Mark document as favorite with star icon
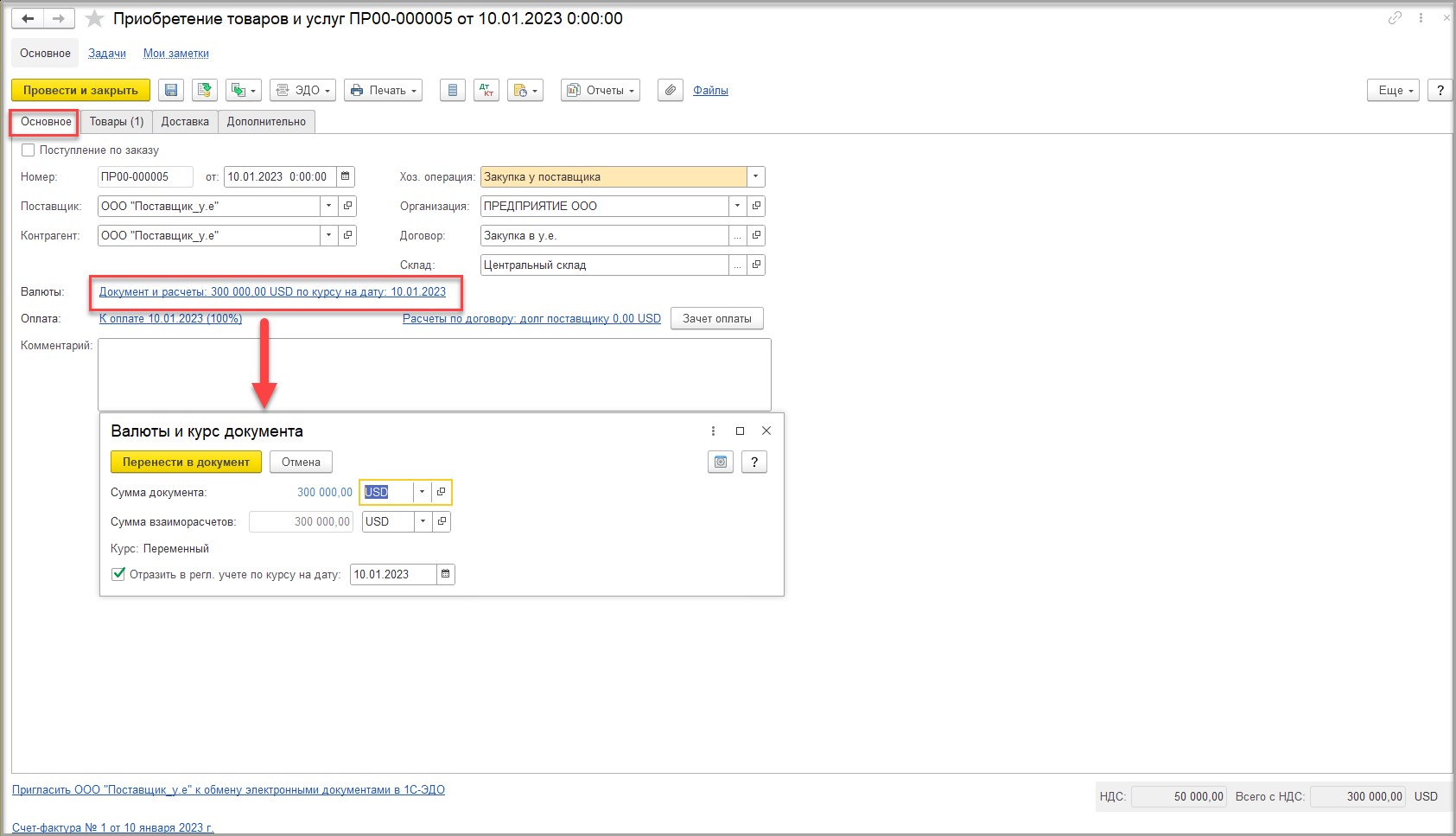1456x836 pixels. click(x=95, y=19)
